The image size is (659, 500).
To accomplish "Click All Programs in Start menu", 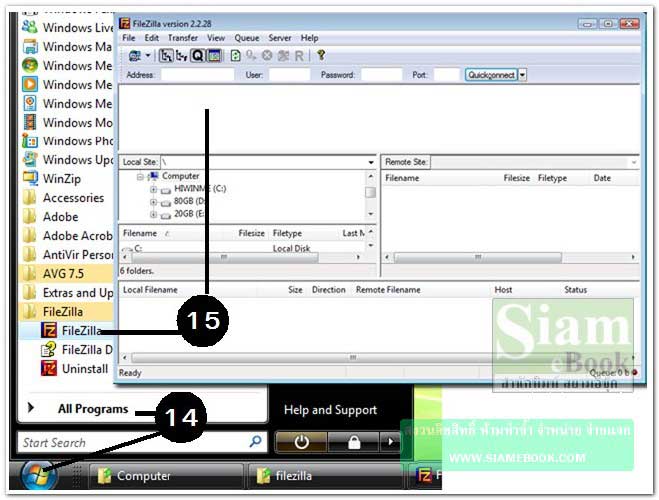I will (93, 409).
